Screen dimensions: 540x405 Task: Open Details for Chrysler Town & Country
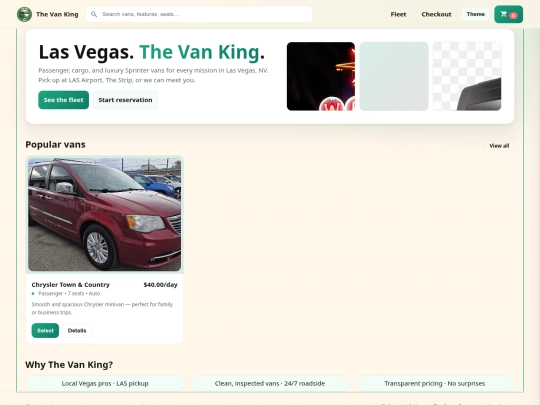(x=77, y=331)
